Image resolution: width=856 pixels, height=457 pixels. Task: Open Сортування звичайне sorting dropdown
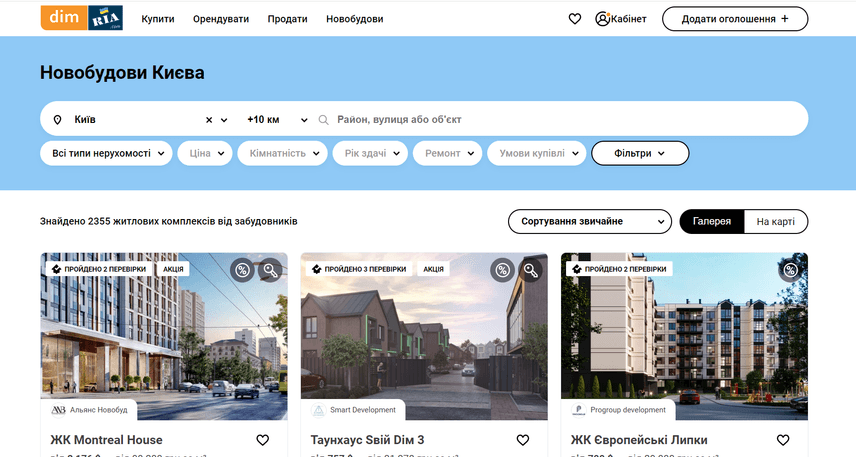point(589,221)
